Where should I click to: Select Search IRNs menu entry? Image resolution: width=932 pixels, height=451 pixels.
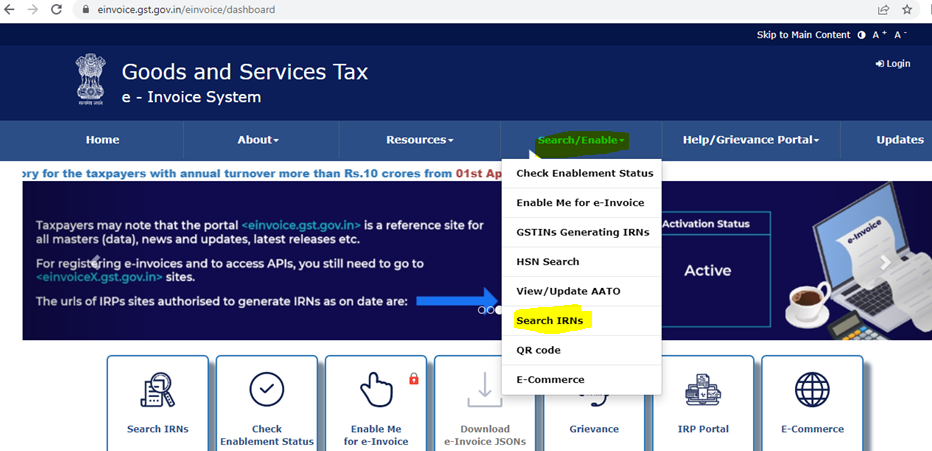[x=582, y=321]
